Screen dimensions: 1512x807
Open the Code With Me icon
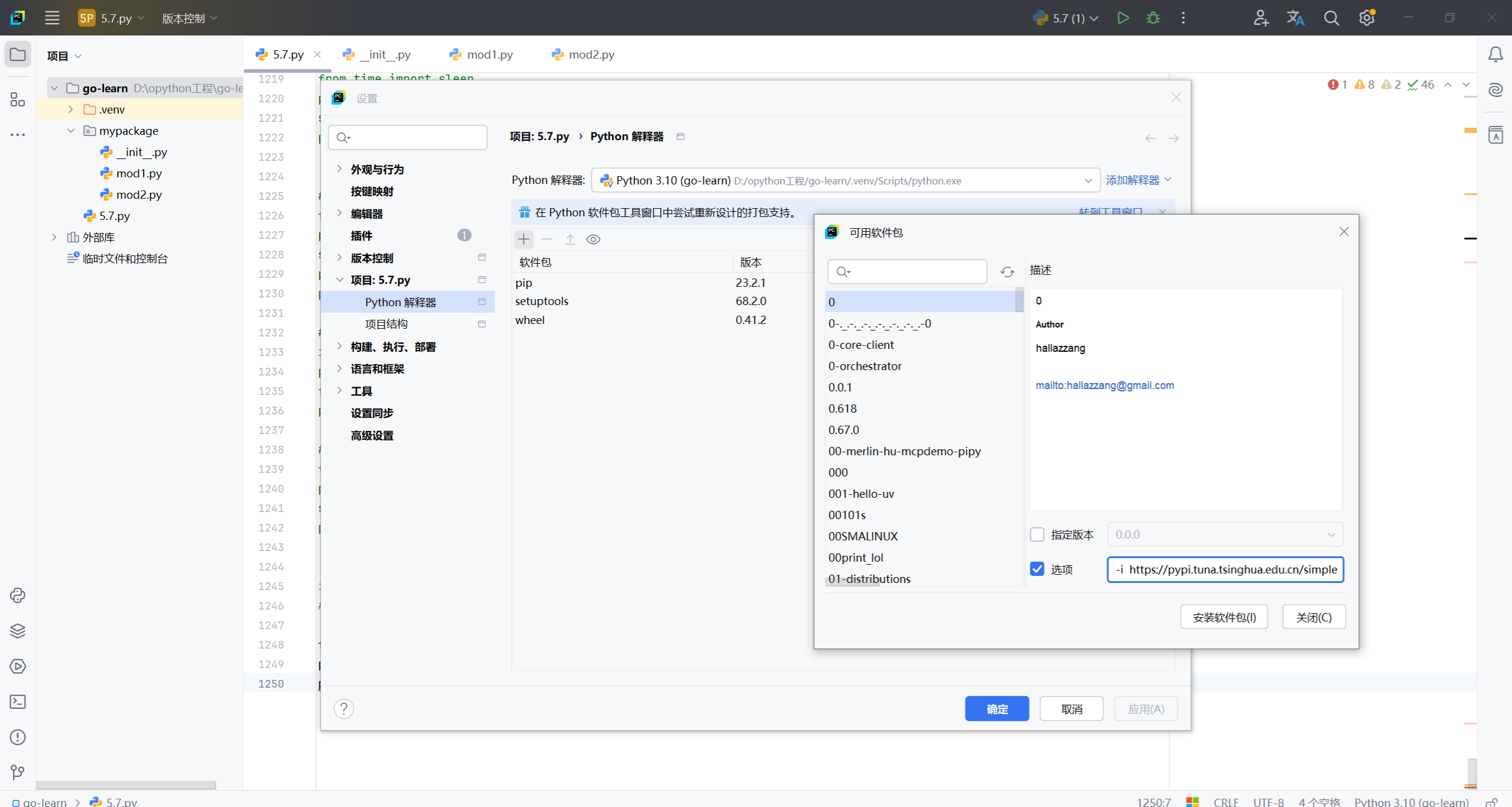click(x=1260, y=18)
